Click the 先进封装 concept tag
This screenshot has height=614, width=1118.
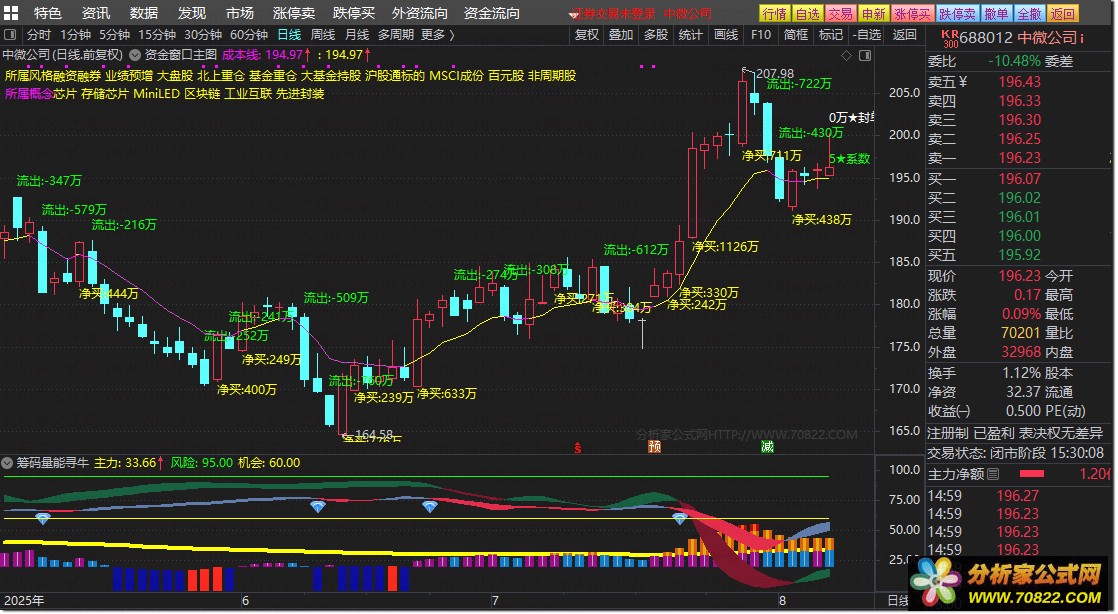pos(300,93)
